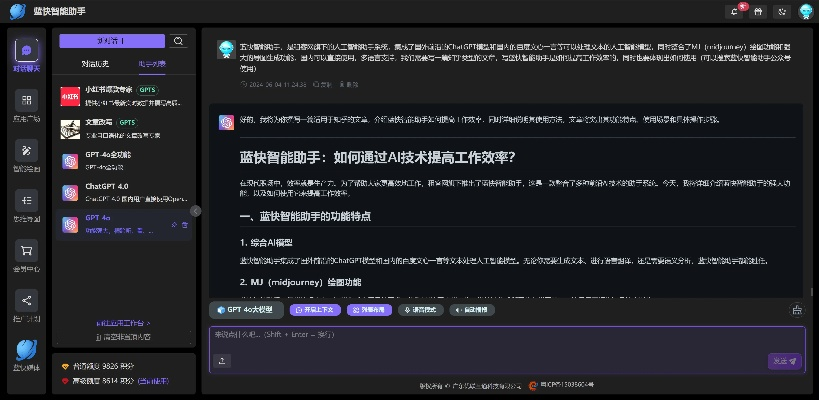Open the gift icon in header

click(759, 11)
